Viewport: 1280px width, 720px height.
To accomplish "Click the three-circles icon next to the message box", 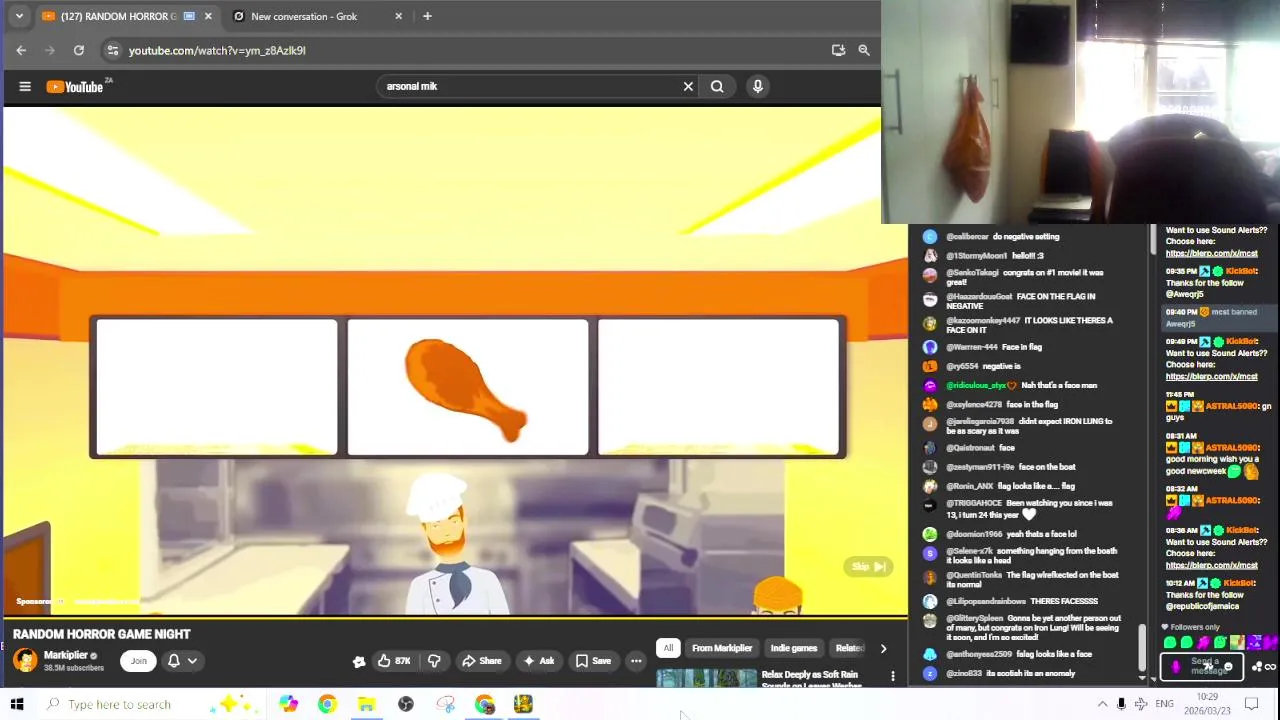I will point(1257,667).
